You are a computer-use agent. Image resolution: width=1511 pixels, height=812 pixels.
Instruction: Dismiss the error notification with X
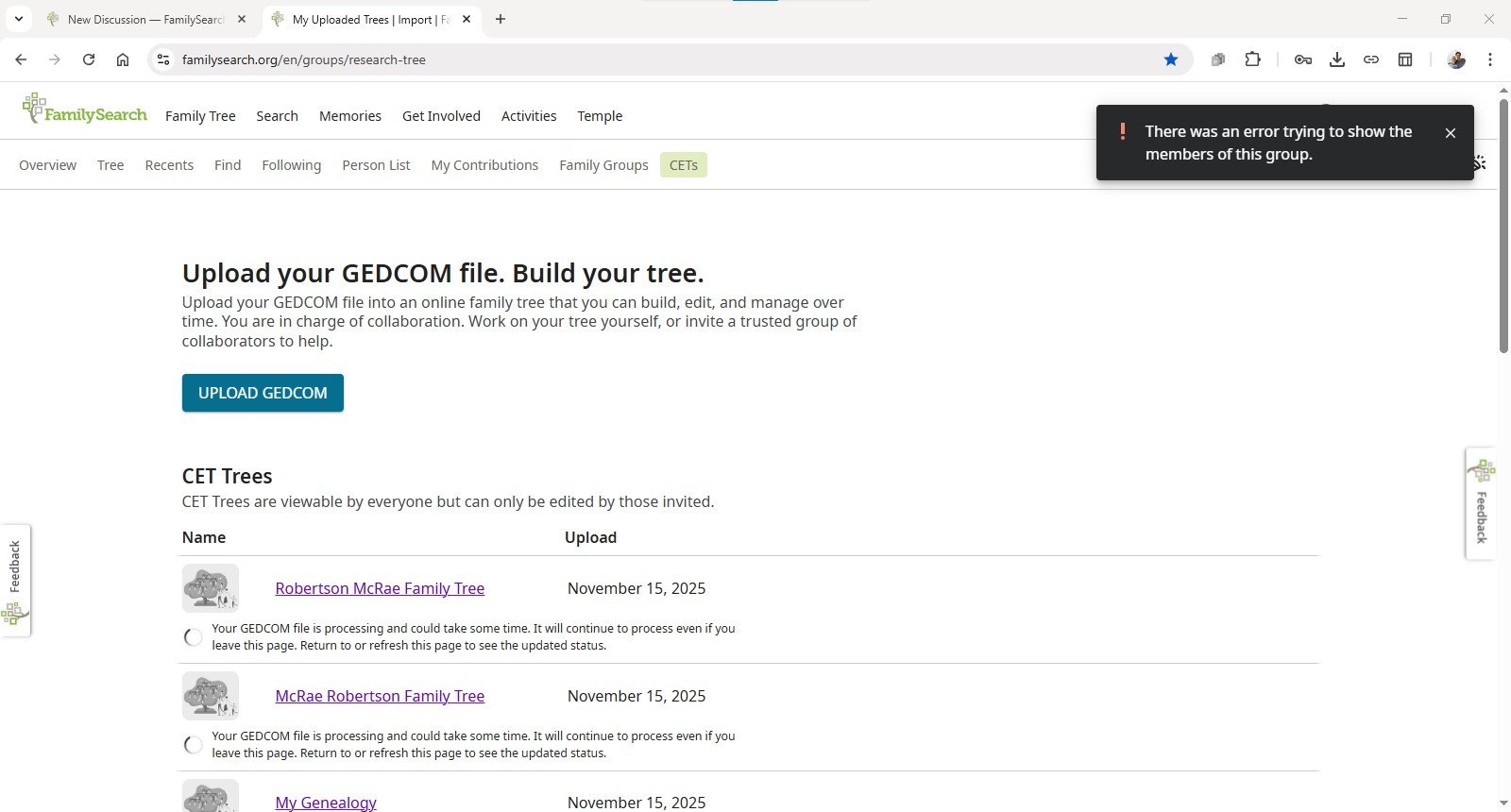(1451, 133)
